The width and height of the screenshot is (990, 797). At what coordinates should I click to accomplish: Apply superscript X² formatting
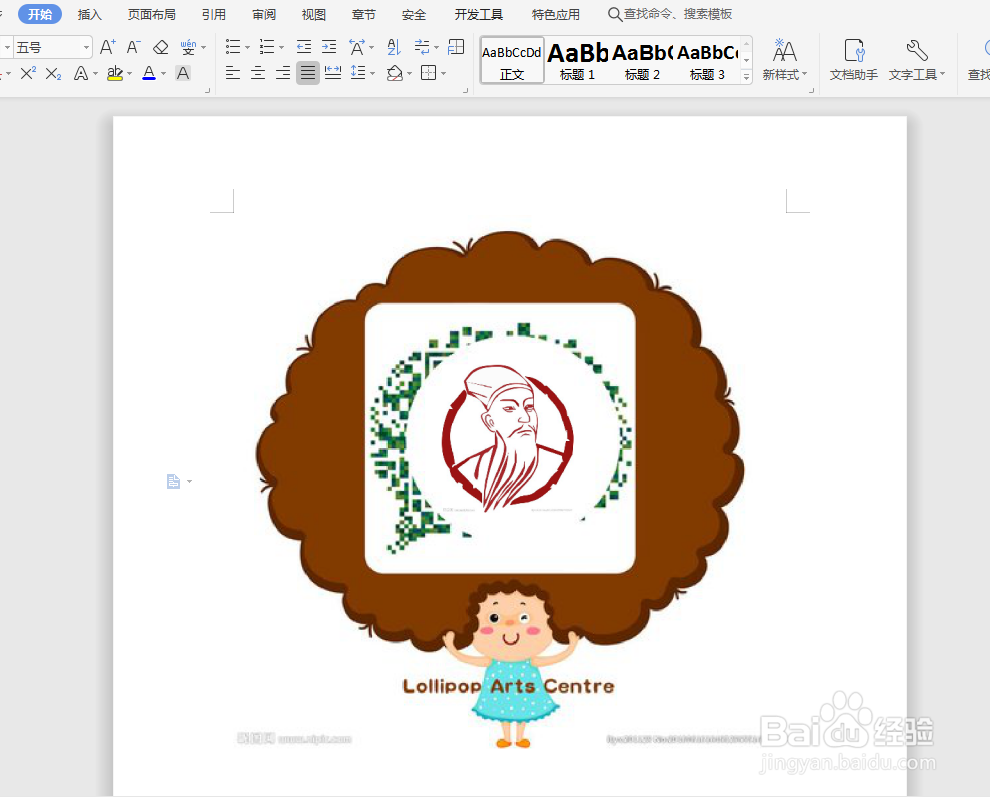[x=28, y=73]
